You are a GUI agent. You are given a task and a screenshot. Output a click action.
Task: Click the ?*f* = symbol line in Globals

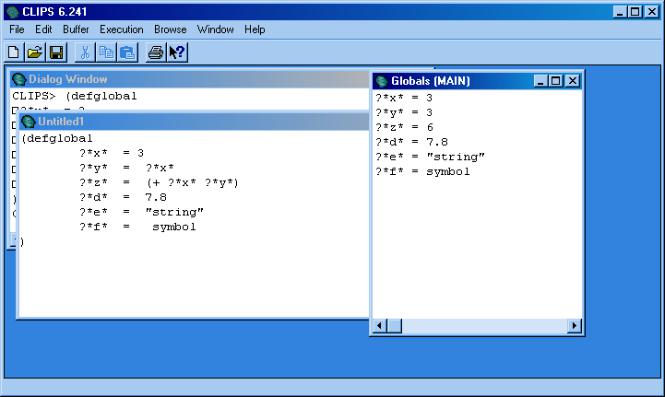[422, 172]
